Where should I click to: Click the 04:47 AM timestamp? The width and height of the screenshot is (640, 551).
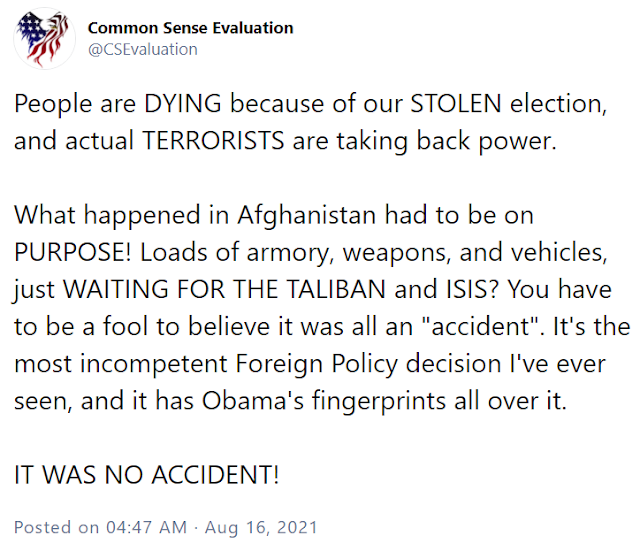(x=147, y=527)
